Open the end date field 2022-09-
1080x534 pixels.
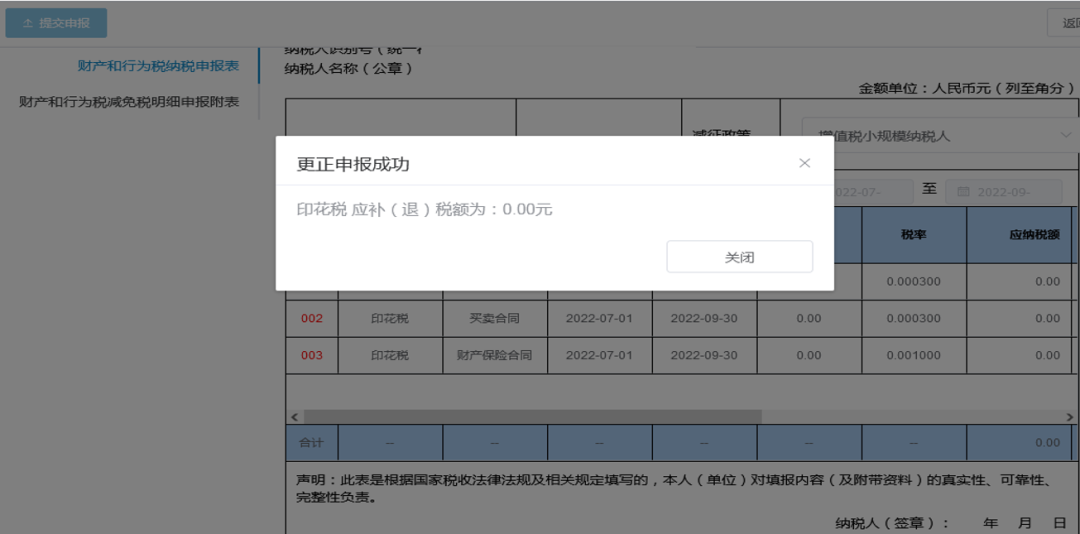(1004, 192)
